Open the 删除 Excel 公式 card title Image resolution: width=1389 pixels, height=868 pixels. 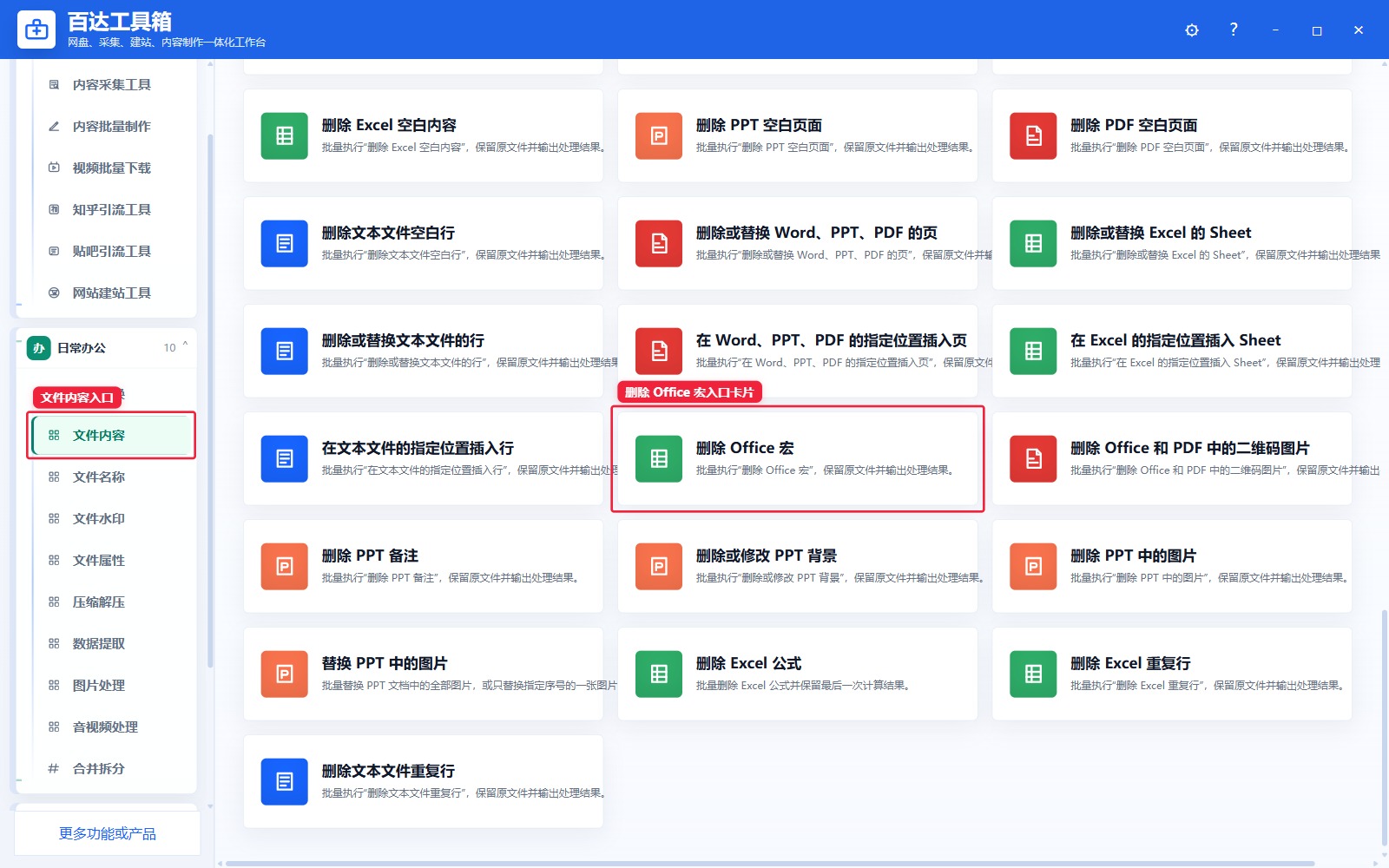[x=748, y=663]
